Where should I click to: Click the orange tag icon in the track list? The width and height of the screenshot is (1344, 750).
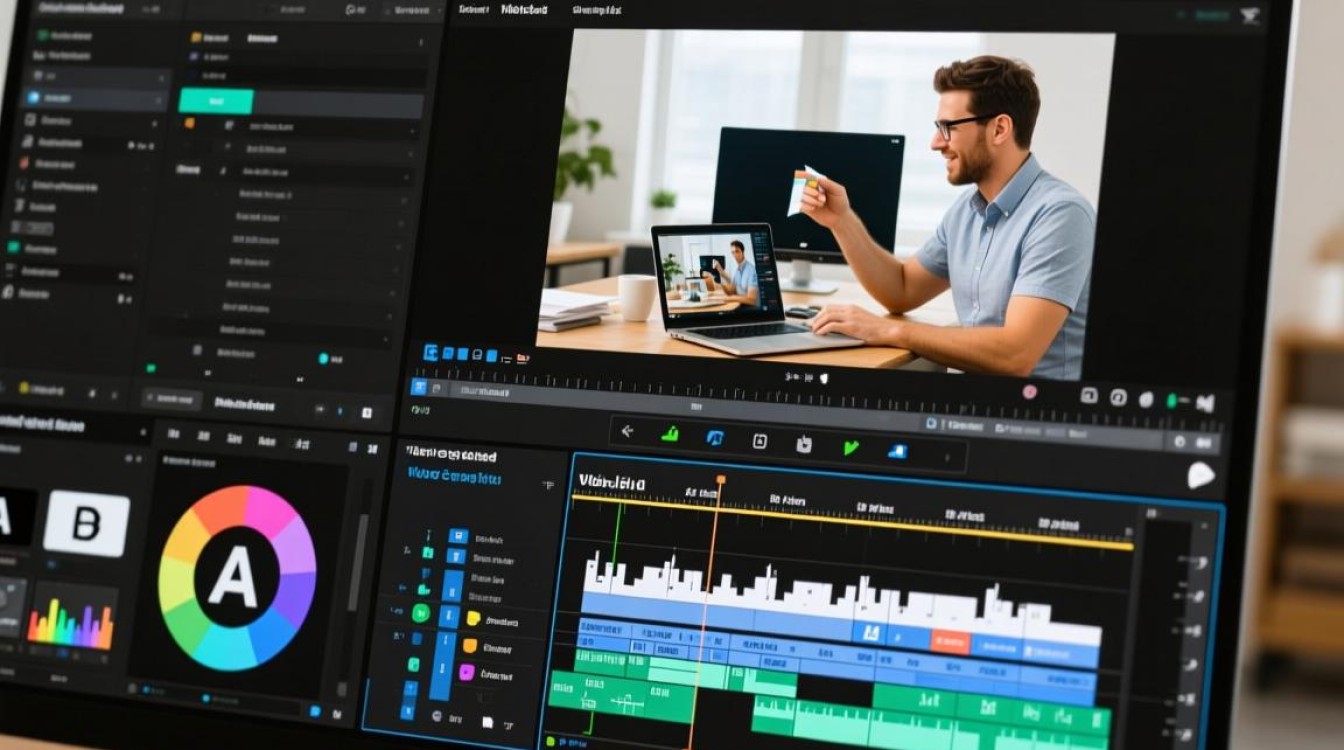tap(469, 645)
